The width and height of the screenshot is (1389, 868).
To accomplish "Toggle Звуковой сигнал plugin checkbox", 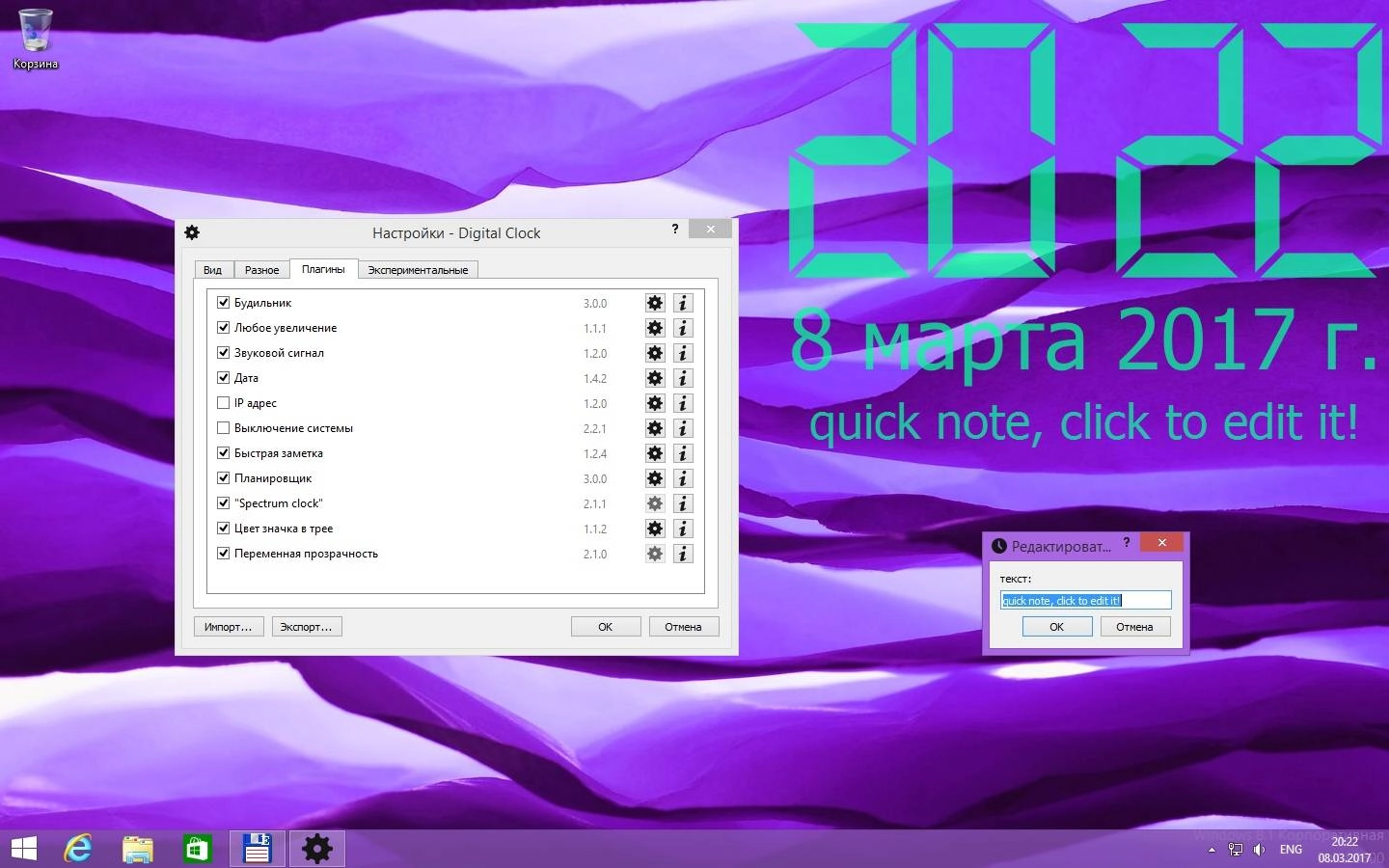I will [224, 353].
